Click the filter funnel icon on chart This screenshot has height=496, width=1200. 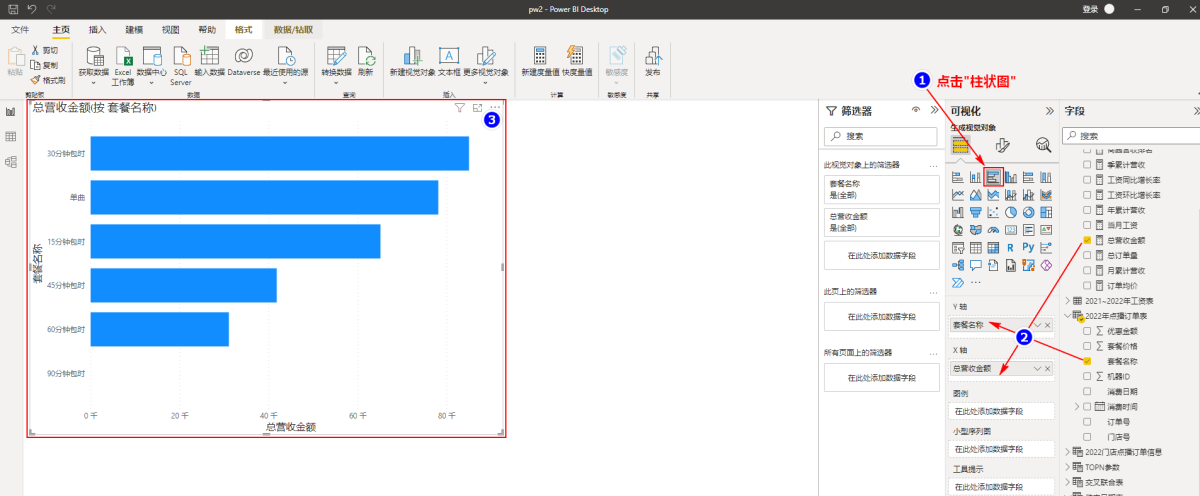click(x=460, y=107)
